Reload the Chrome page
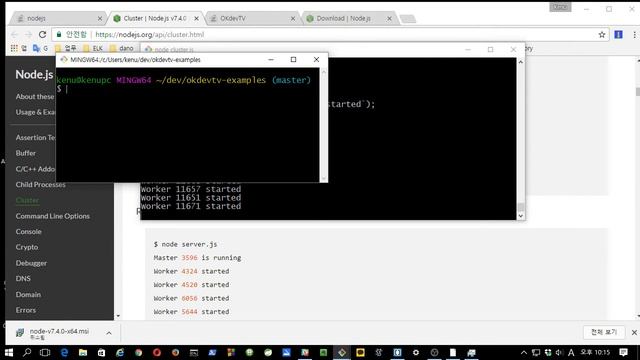The image size is (640, 360). click(x=42, y=35)
